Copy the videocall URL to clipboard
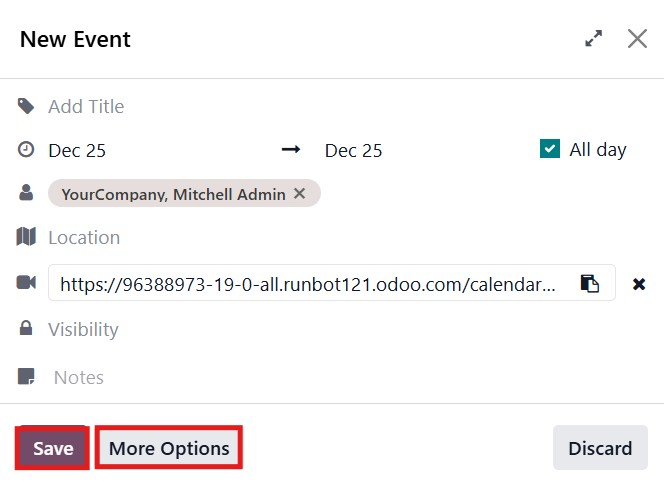 (590, 284)
